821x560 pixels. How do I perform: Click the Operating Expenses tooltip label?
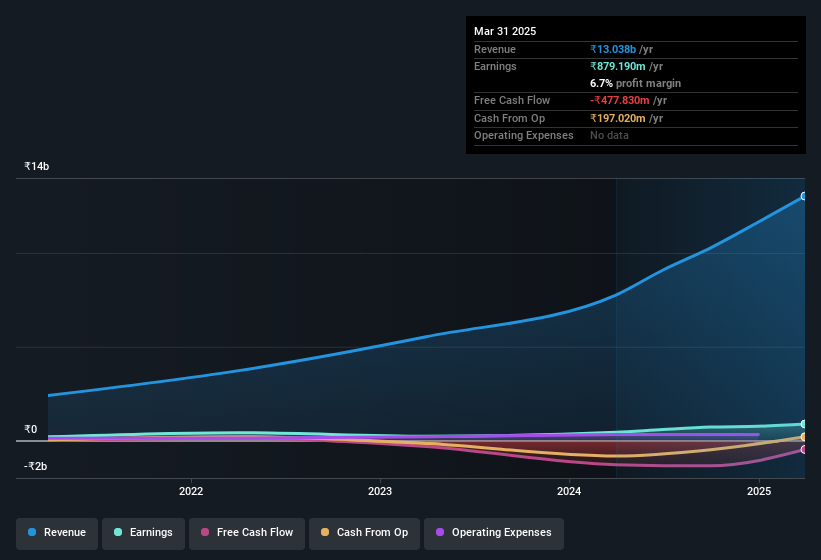pyautogui.click(x=524, y=136)
